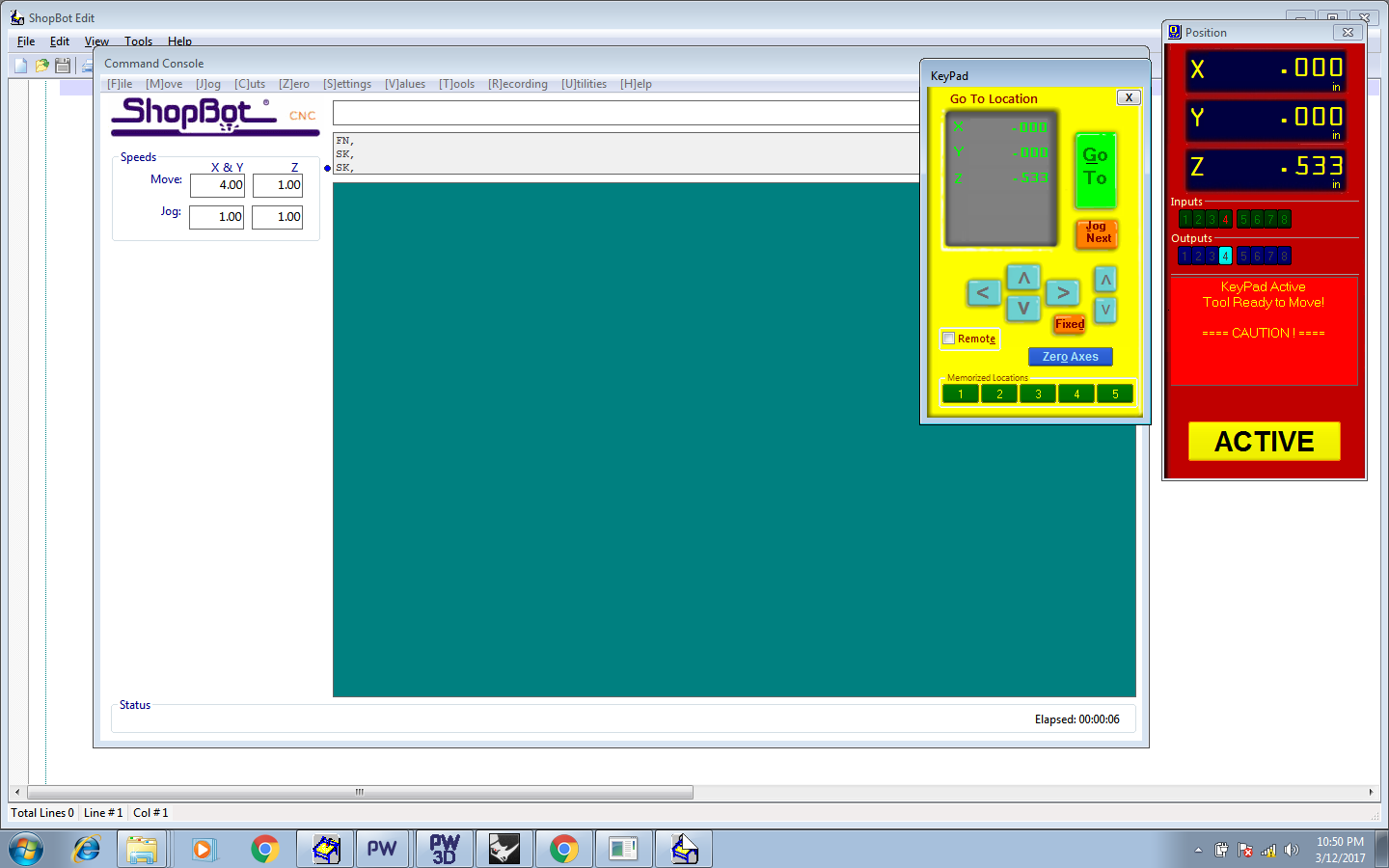
Task: Click the Jog Next button
Action: point(1098,232)
